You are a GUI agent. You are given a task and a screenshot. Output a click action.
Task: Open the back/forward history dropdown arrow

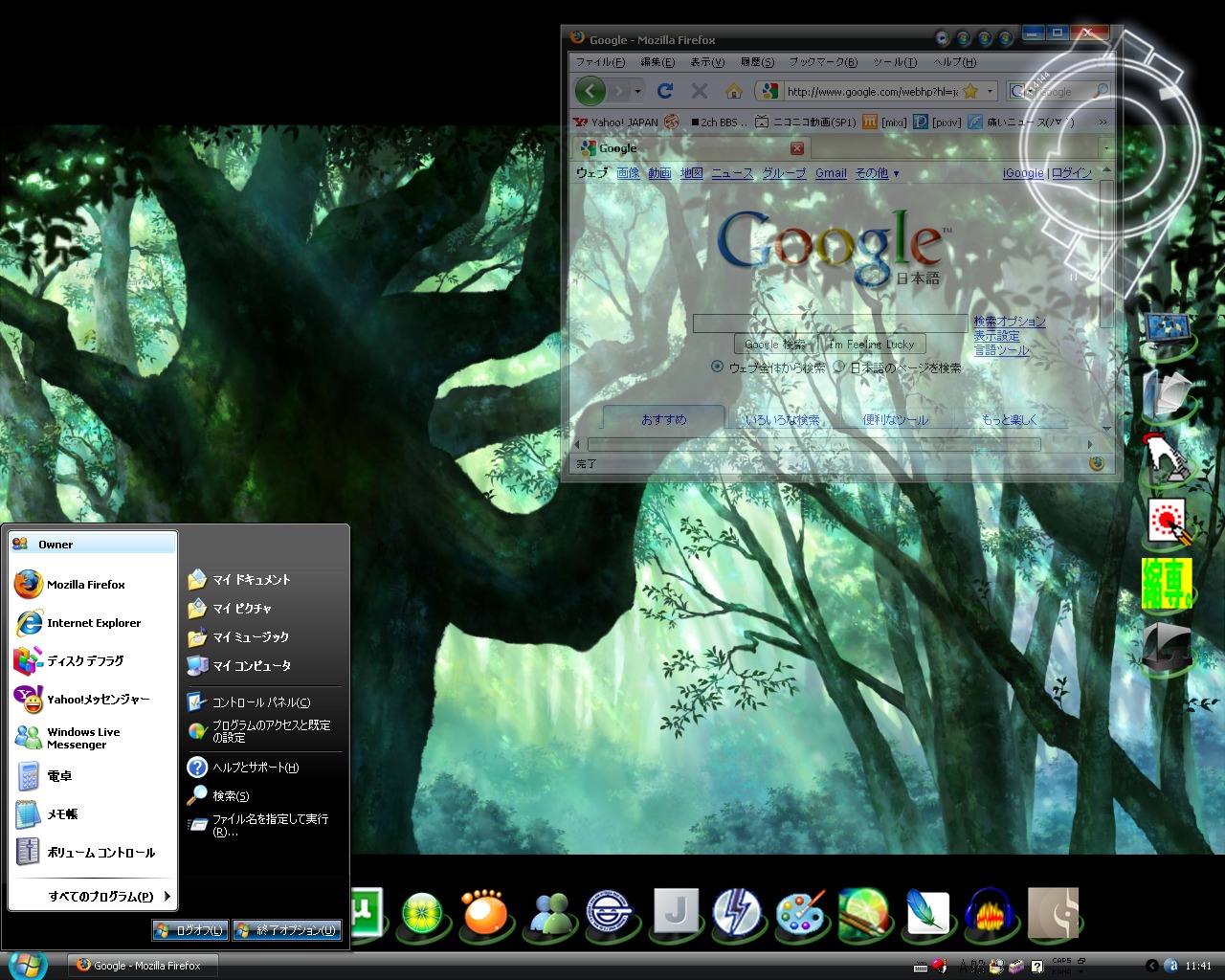pyautogui.click(x=637, y=91)
